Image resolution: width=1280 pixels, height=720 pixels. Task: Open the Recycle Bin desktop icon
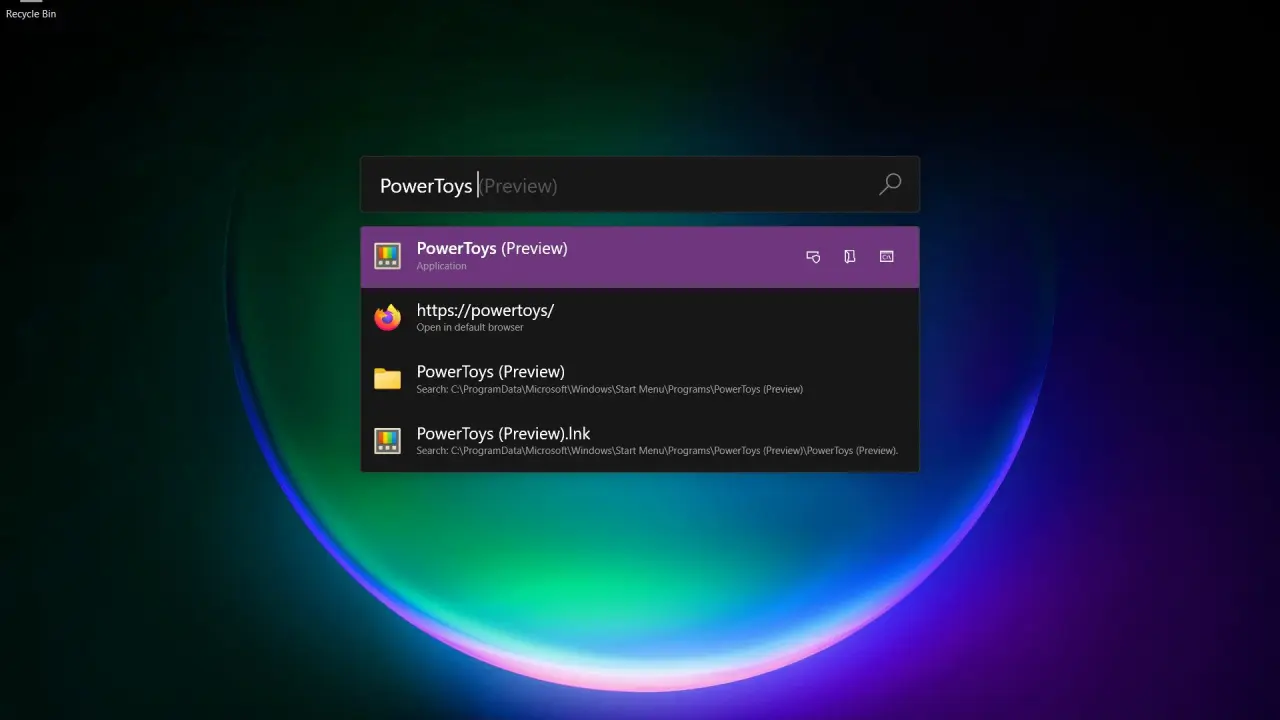pyautogui.click(x=31, y=10)
